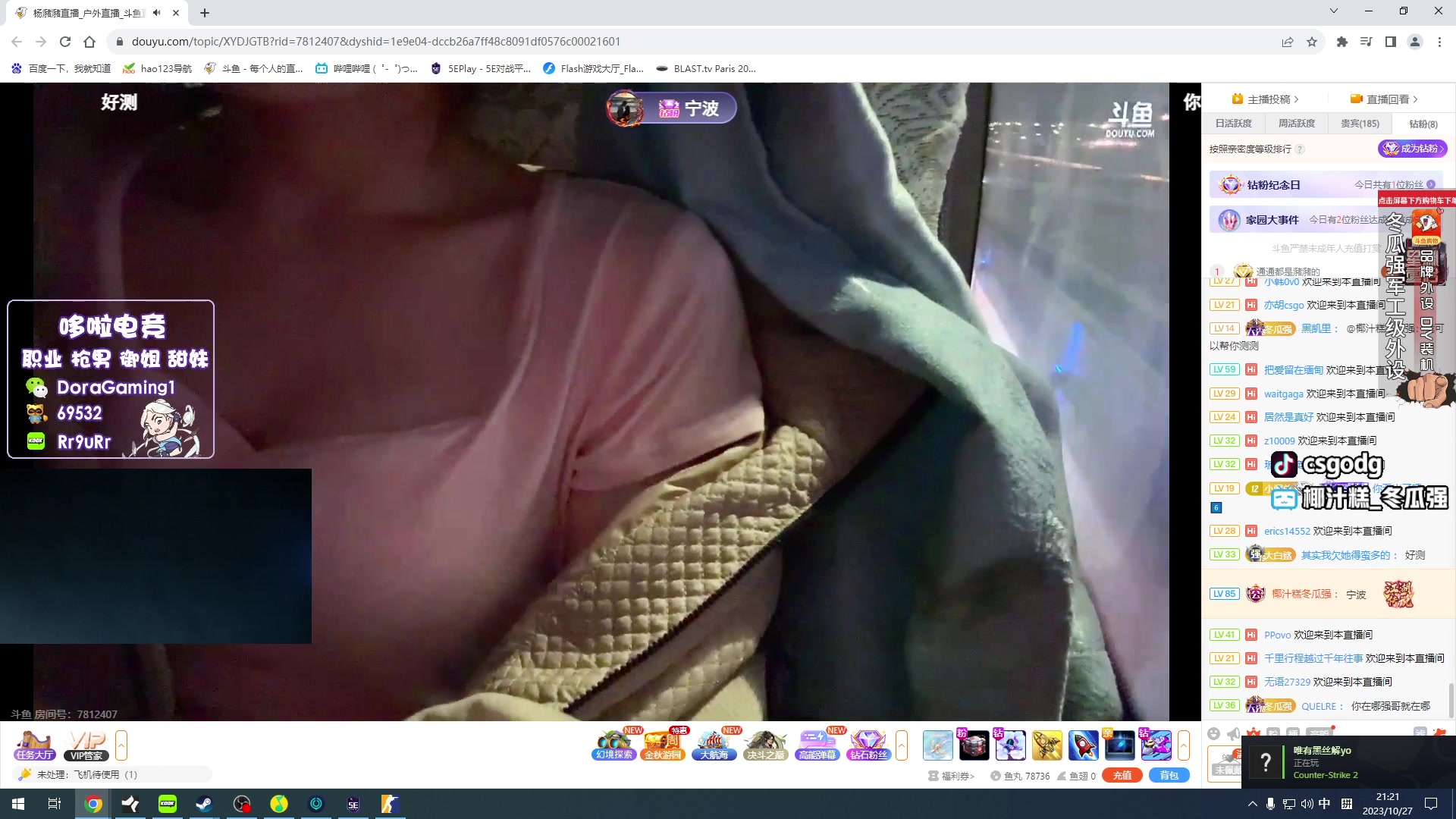Viewport: 1456px width, 819px height.
Task: Open OBS Studio from the taskbar
Action: coord(241,804)
